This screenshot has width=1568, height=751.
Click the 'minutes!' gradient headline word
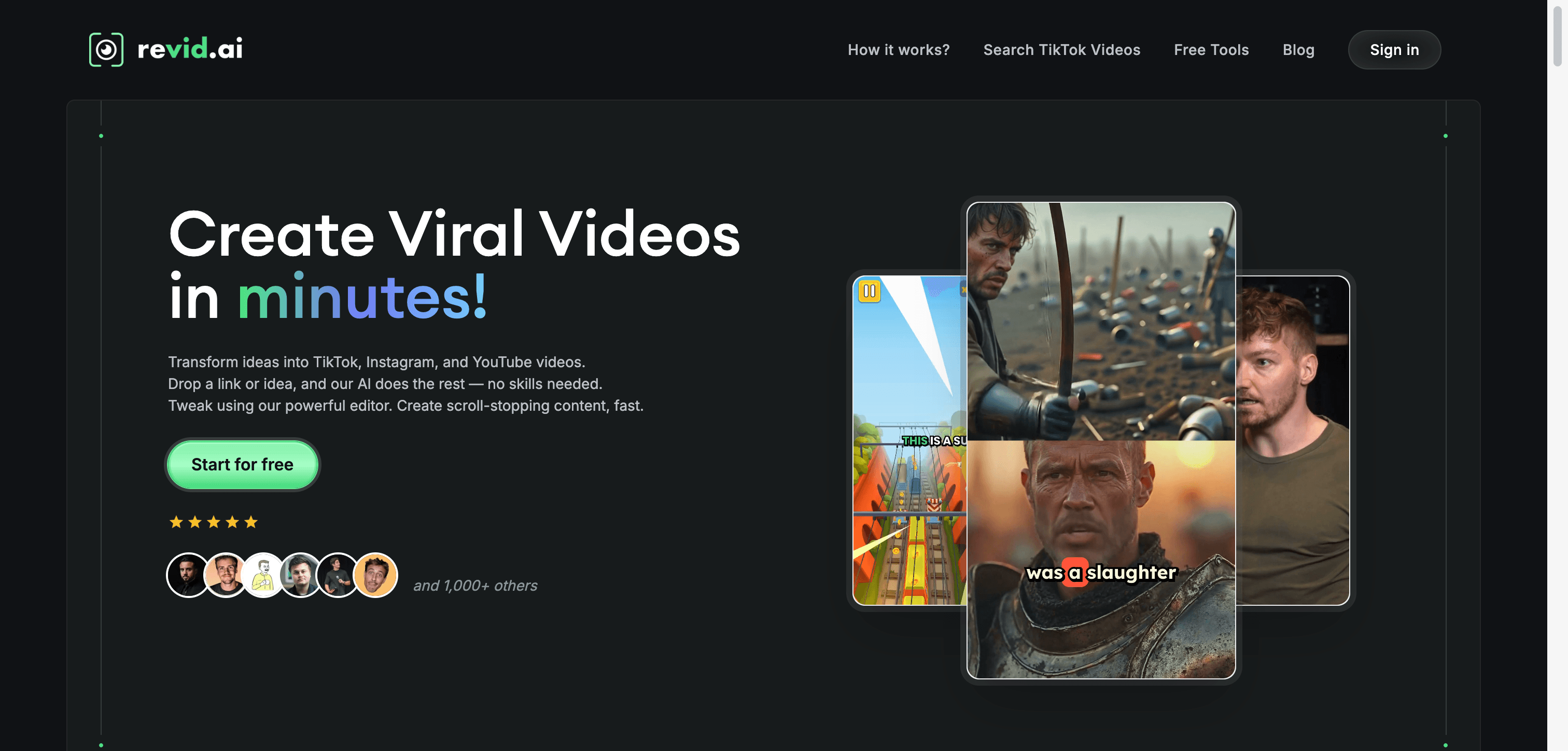point(363,297)
